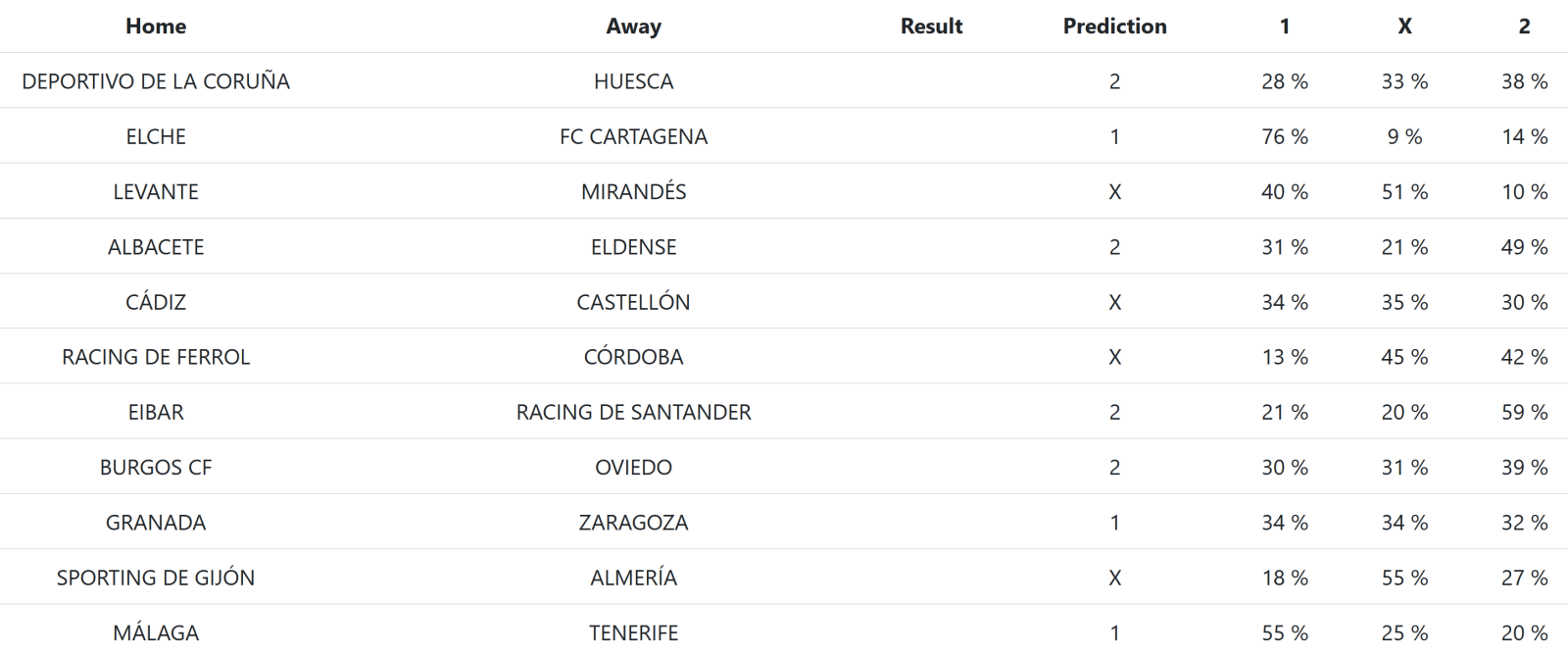The height and width of the screenshot is (655, 1568).
Task: Select the Levante row's 51 % draw value
Action: (1404, 192)
